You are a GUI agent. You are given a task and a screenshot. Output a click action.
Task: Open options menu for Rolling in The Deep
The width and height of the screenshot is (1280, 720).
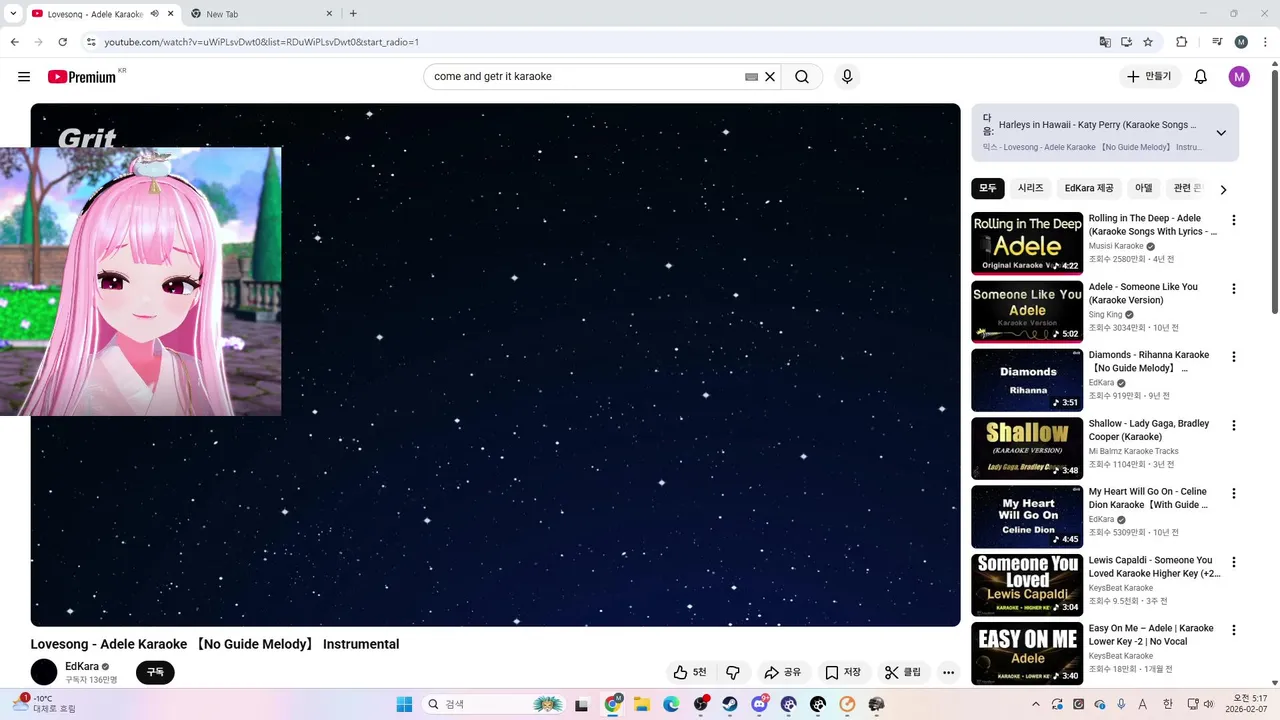tap(1233, 220)
